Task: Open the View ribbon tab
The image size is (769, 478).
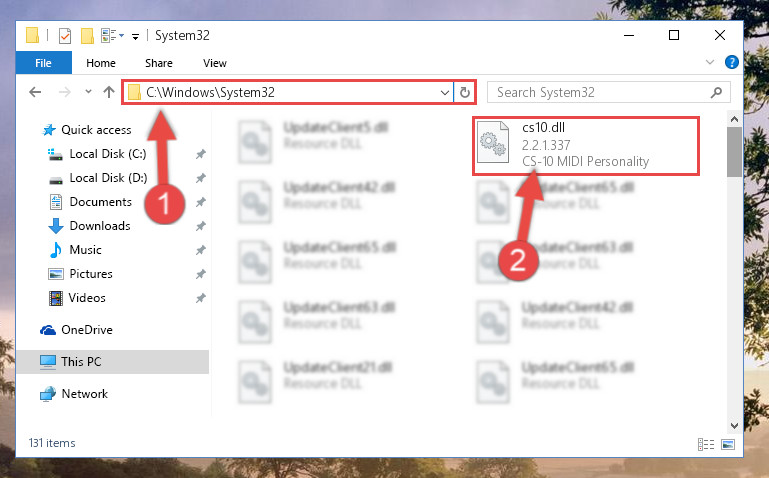Action: [215, 63]
